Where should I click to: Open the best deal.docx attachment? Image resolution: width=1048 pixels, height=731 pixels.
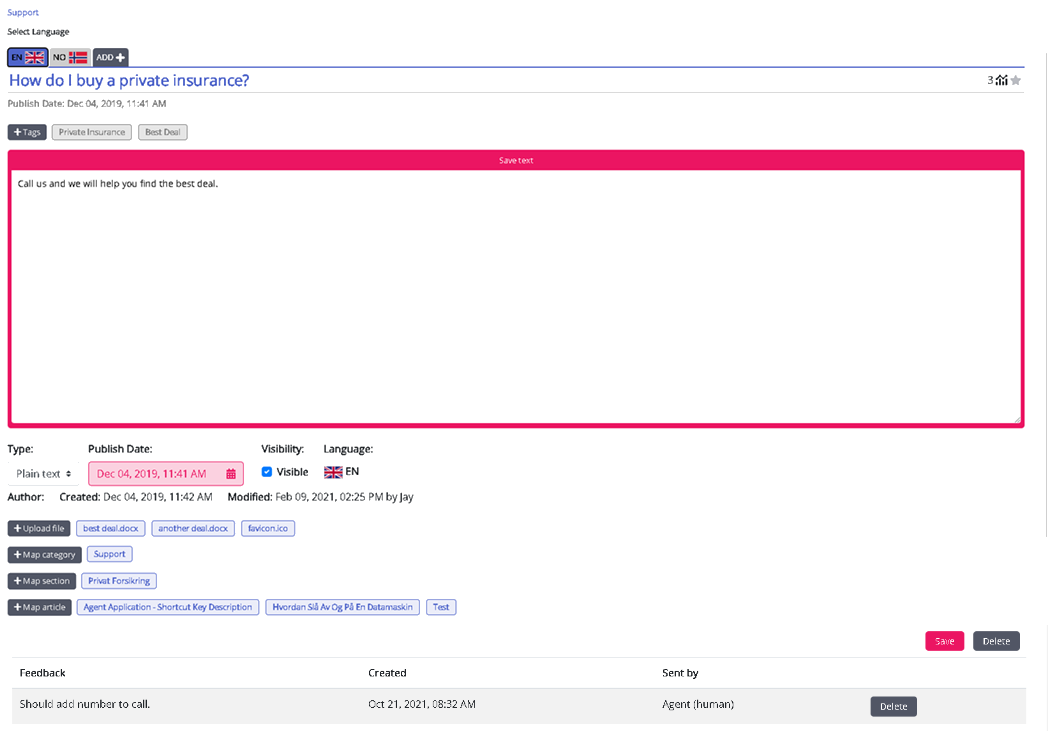[111, 528]
